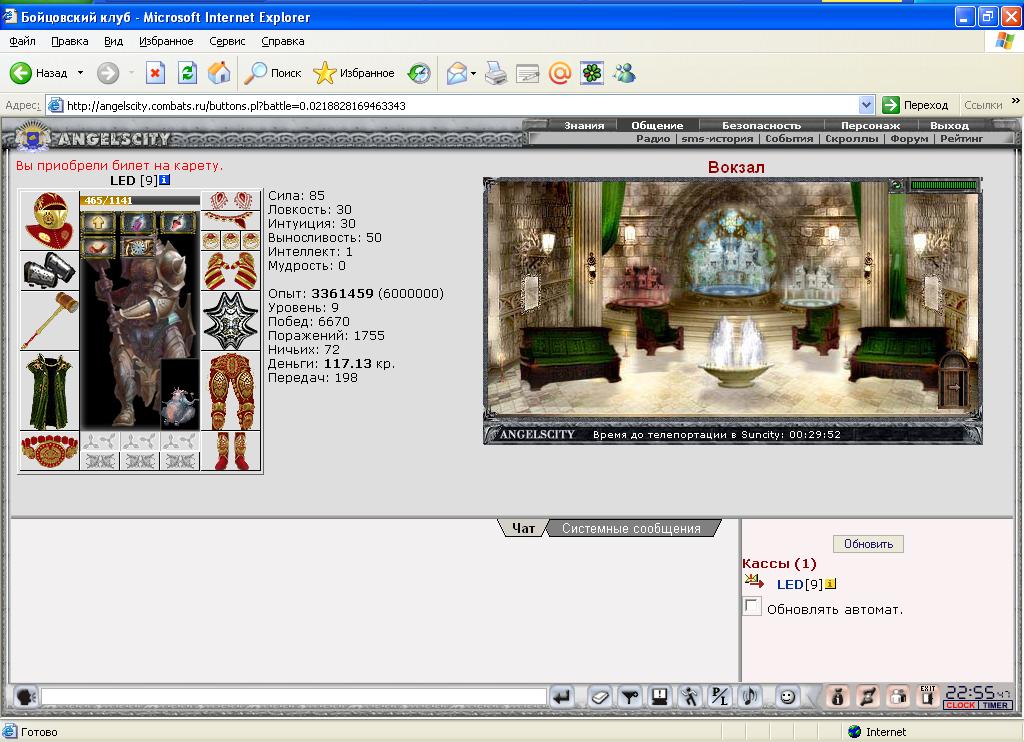Click the Обновить refresh button
This screenshot has width=1024, height=742.
point(868,544)
